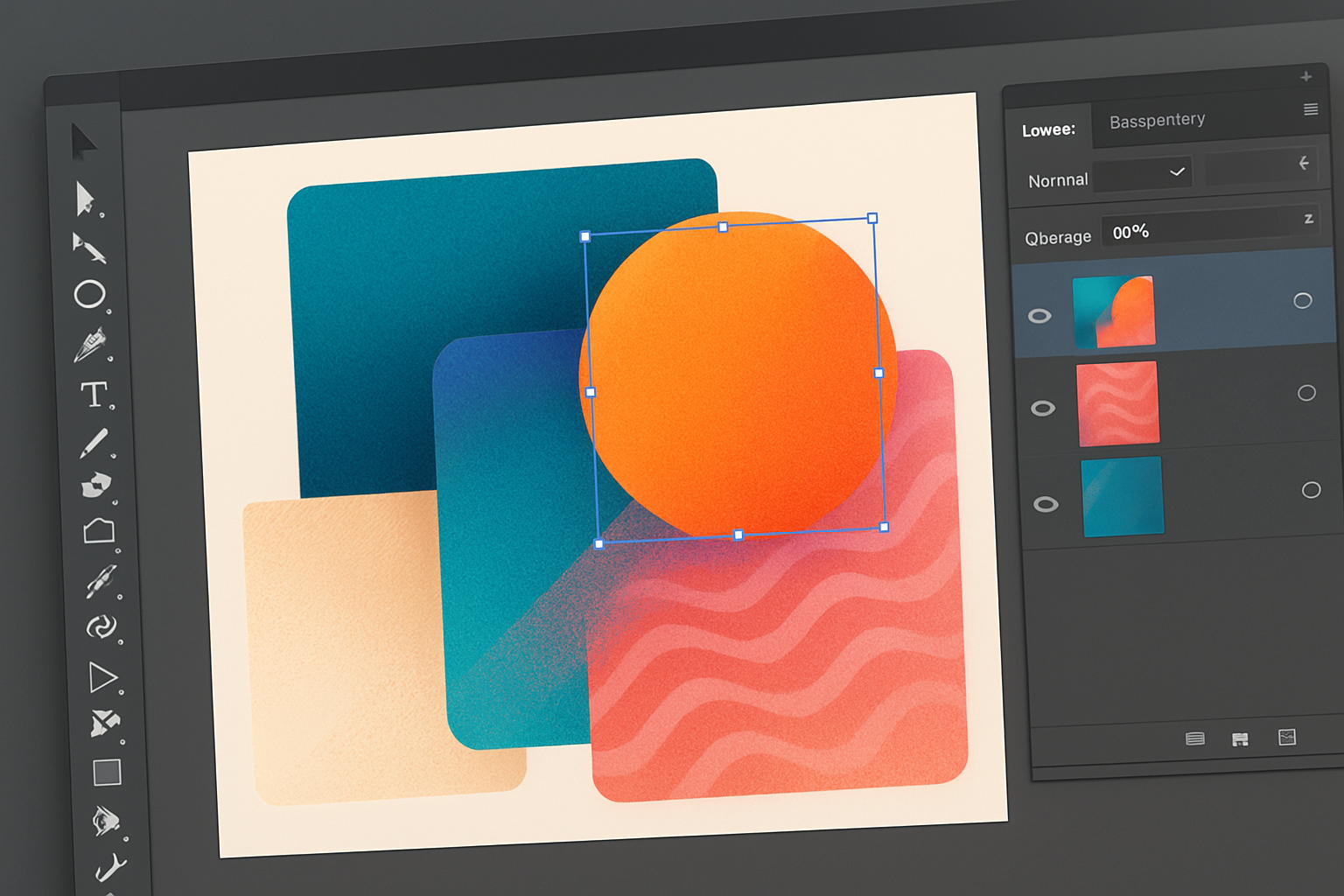
Task: Click the middle icon at panel bottom
Action: [1240, 739]
